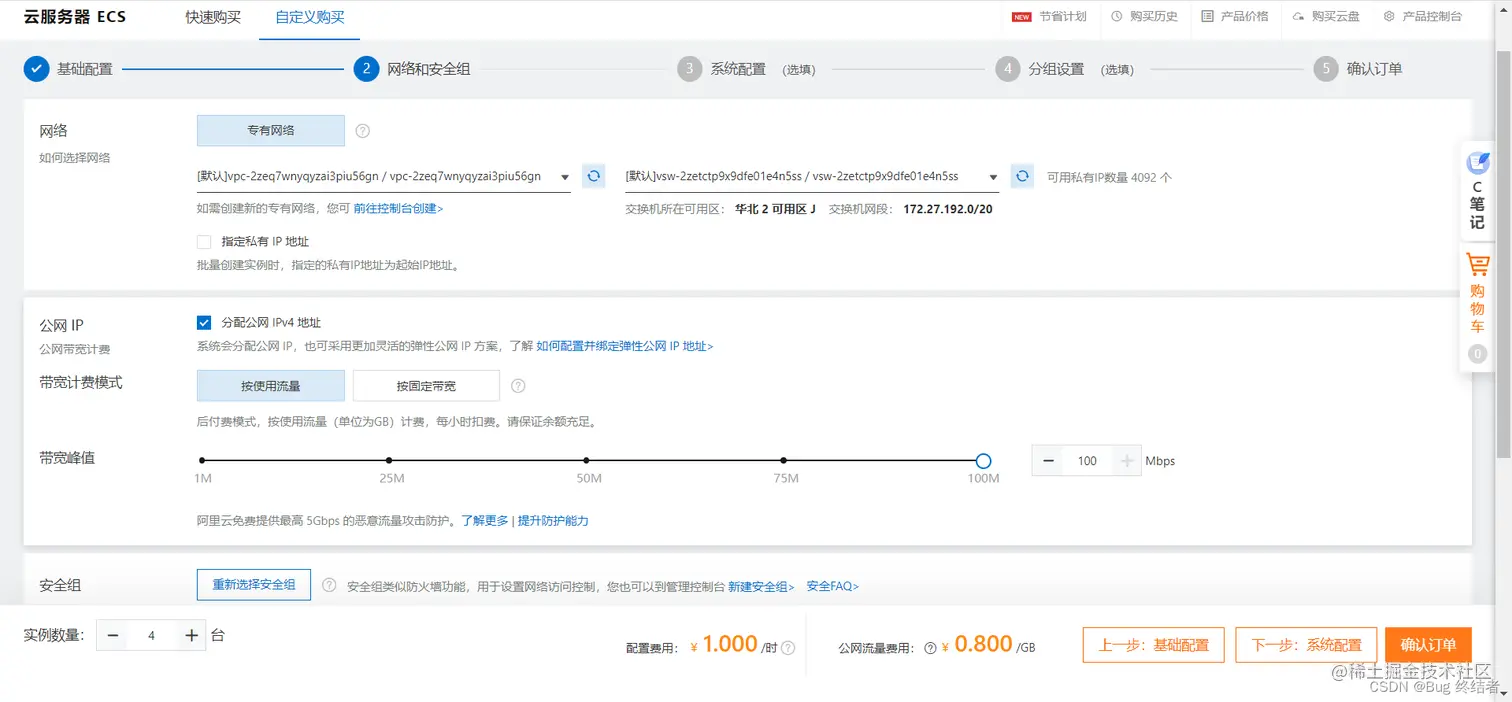The height and width of the screenshot is (702, 1512).
Task: Open 了解更多 link
Action: [x=485, y=521]
